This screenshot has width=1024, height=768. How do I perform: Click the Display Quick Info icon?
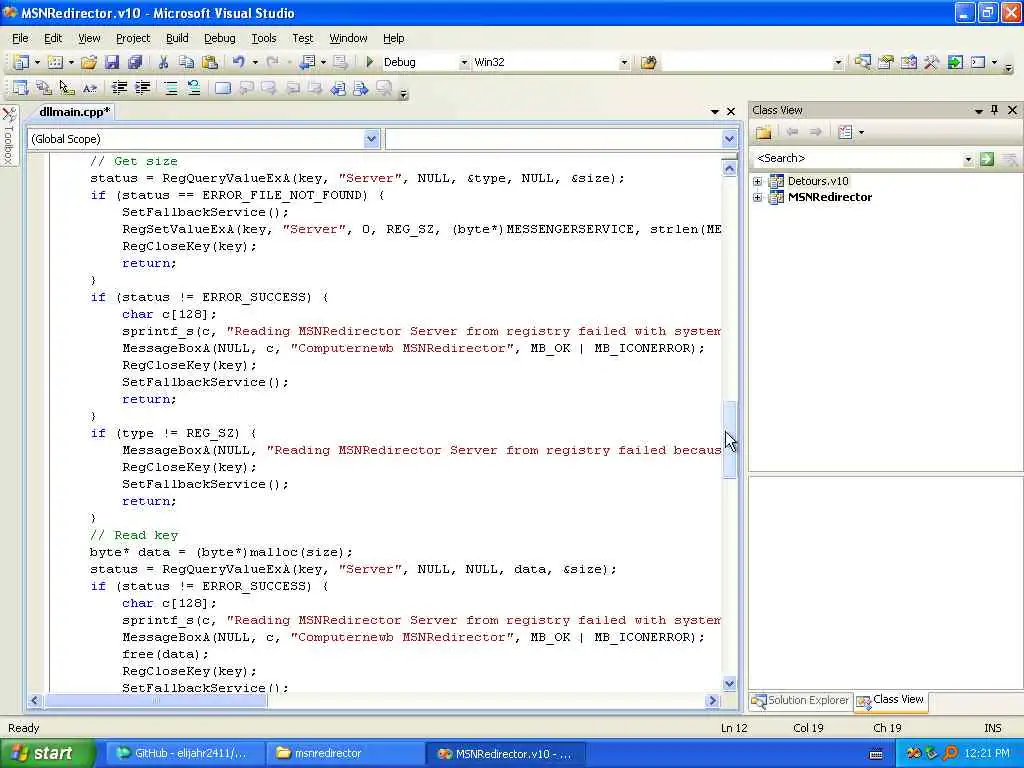click(x=67, y=88)
